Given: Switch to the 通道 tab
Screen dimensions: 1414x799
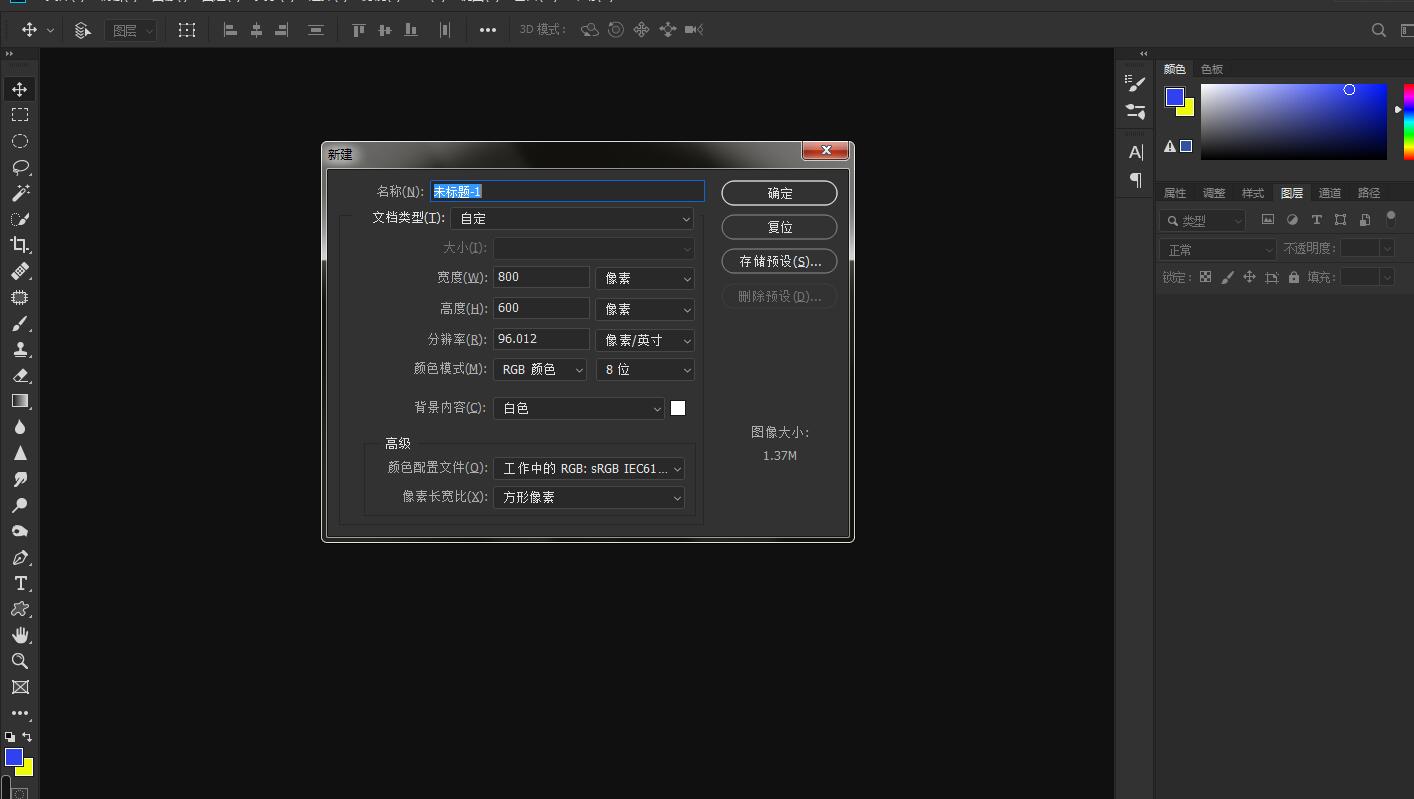Looking at the screenshot, I should (x=1330, y=193).
